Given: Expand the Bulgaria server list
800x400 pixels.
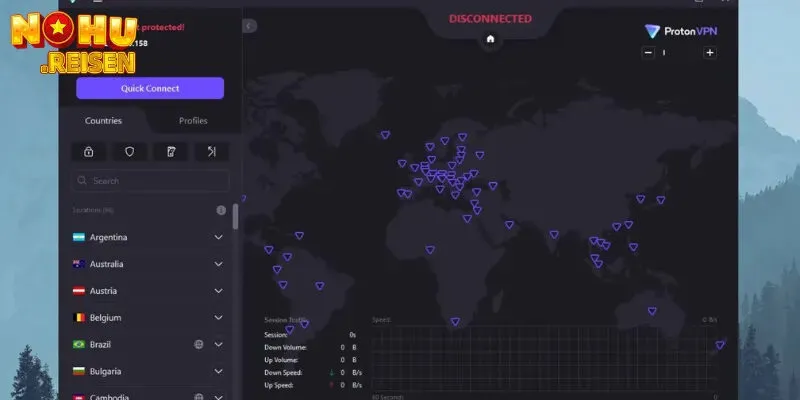Looking at the screenshot, I should [x=218, y=371].
